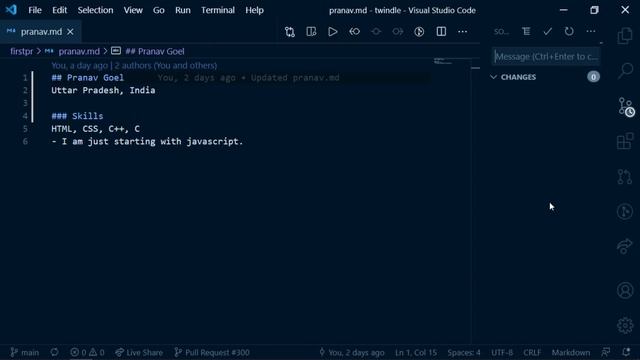Click the 'HTML, CSS, C++, C' line
This screenshot has height=360, width=640.
pyautogui.click(x=96, y=129)
